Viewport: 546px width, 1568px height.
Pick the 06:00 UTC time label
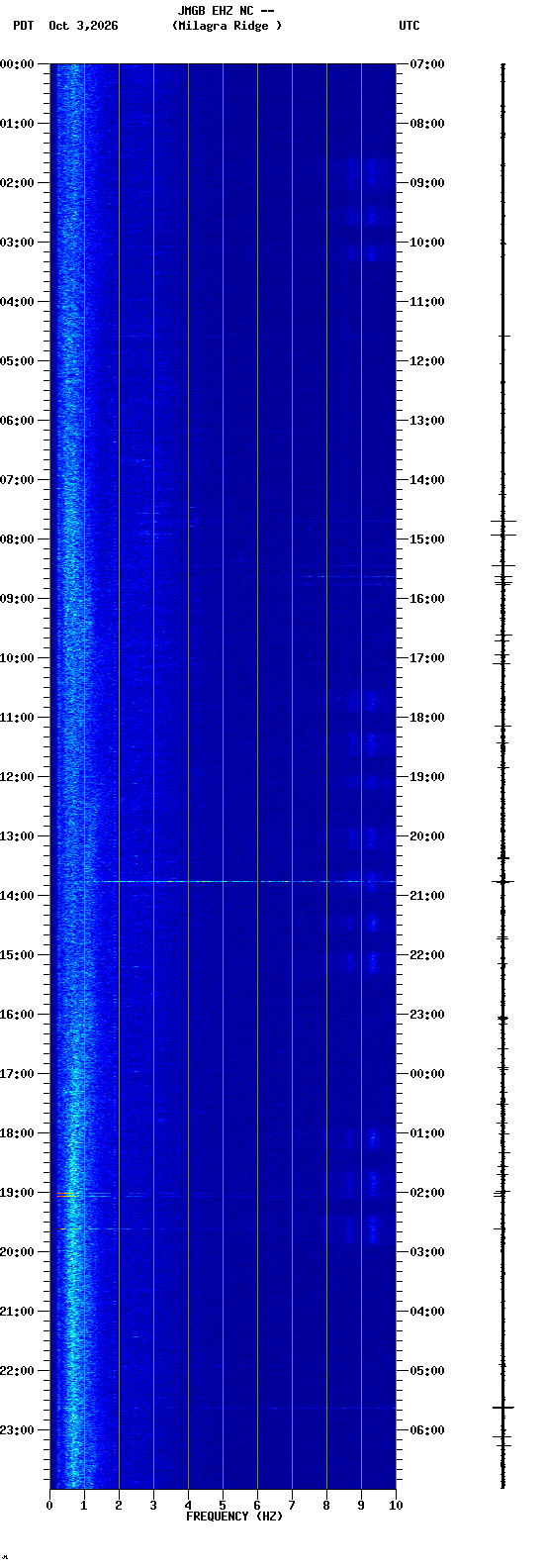427,1430
